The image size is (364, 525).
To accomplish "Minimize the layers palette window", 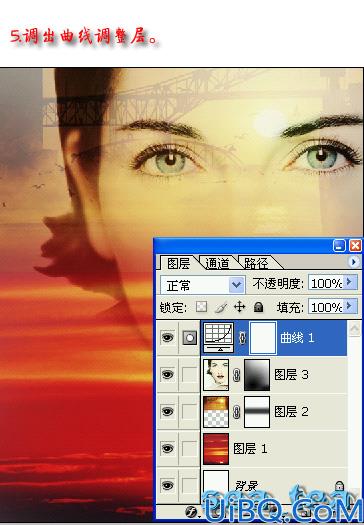I will coord(339,246).
